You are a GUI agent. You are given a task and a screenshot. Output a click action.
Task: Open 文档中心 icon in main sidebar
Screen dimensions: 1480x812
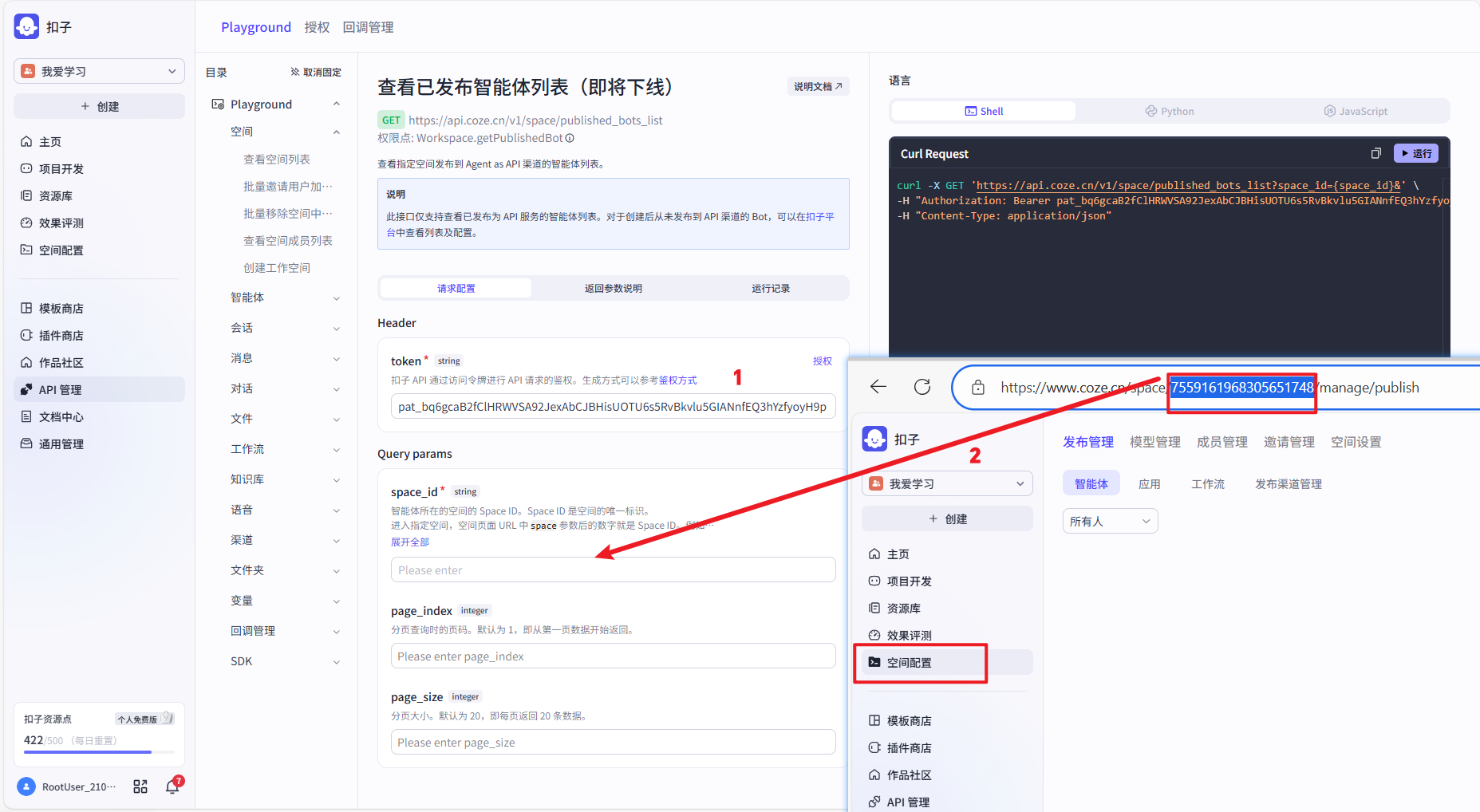(26, 416)
